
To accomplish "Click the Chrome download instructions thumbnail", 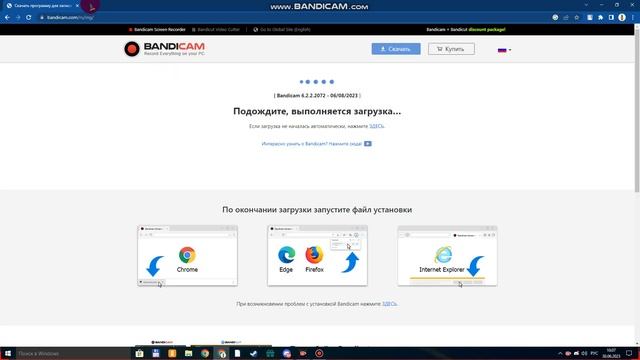I will pos(187,256).
